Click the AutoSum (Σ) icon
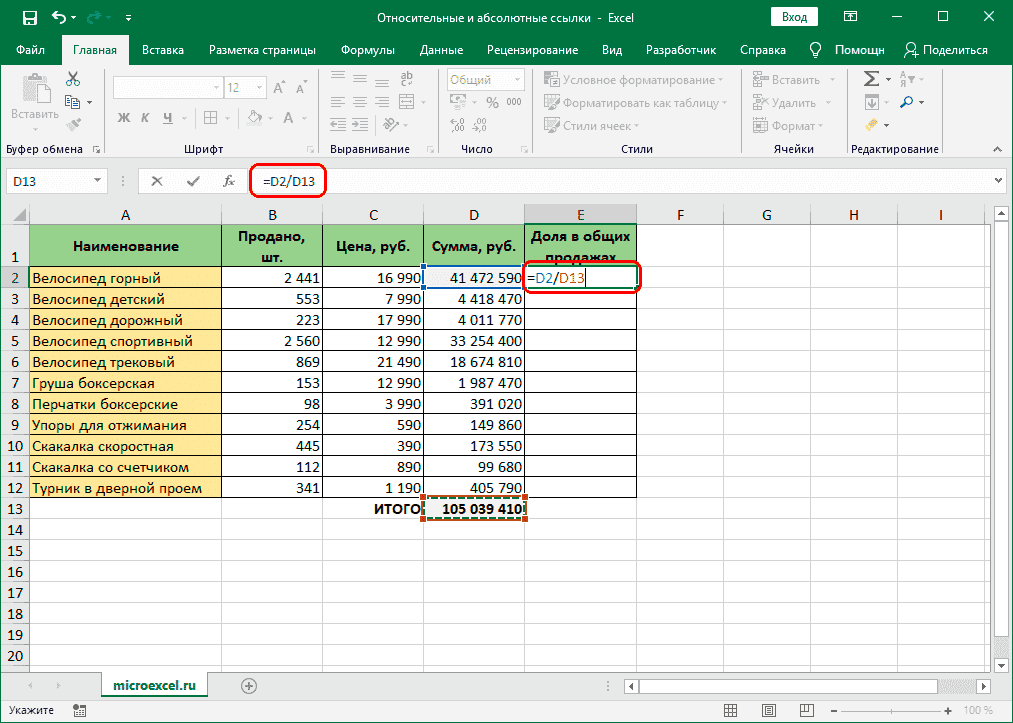 [x=873, y=76]
